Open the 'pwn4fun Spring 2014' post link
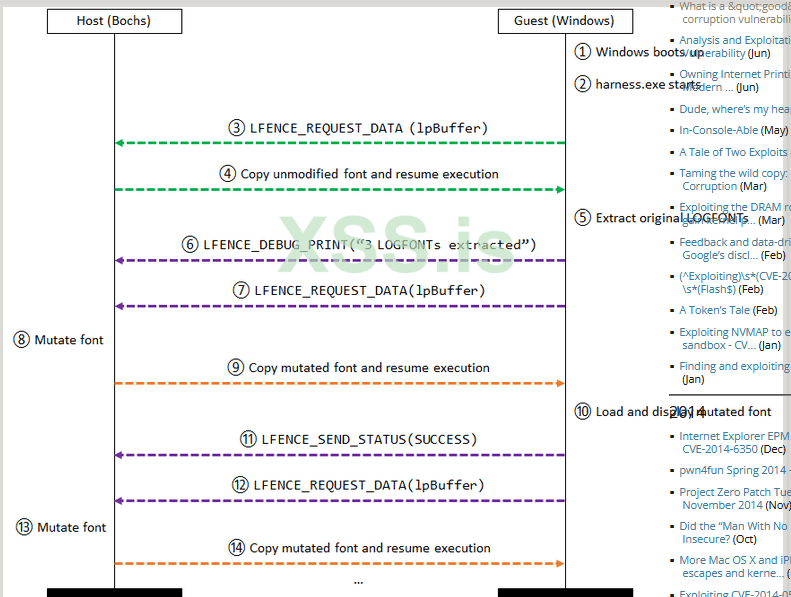Image resolution: width=791 pixels, height=597 pixels. [734, 470]
